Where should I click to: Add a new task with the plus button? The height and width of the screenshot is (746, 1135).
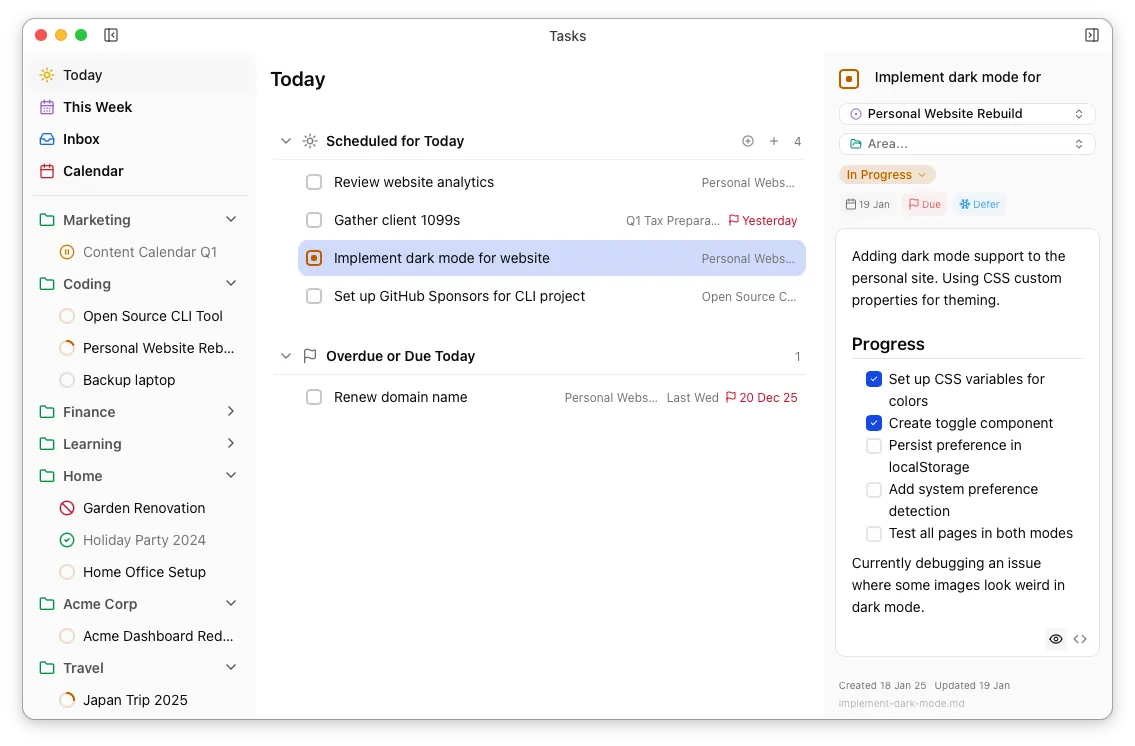[x=773, y=141]
